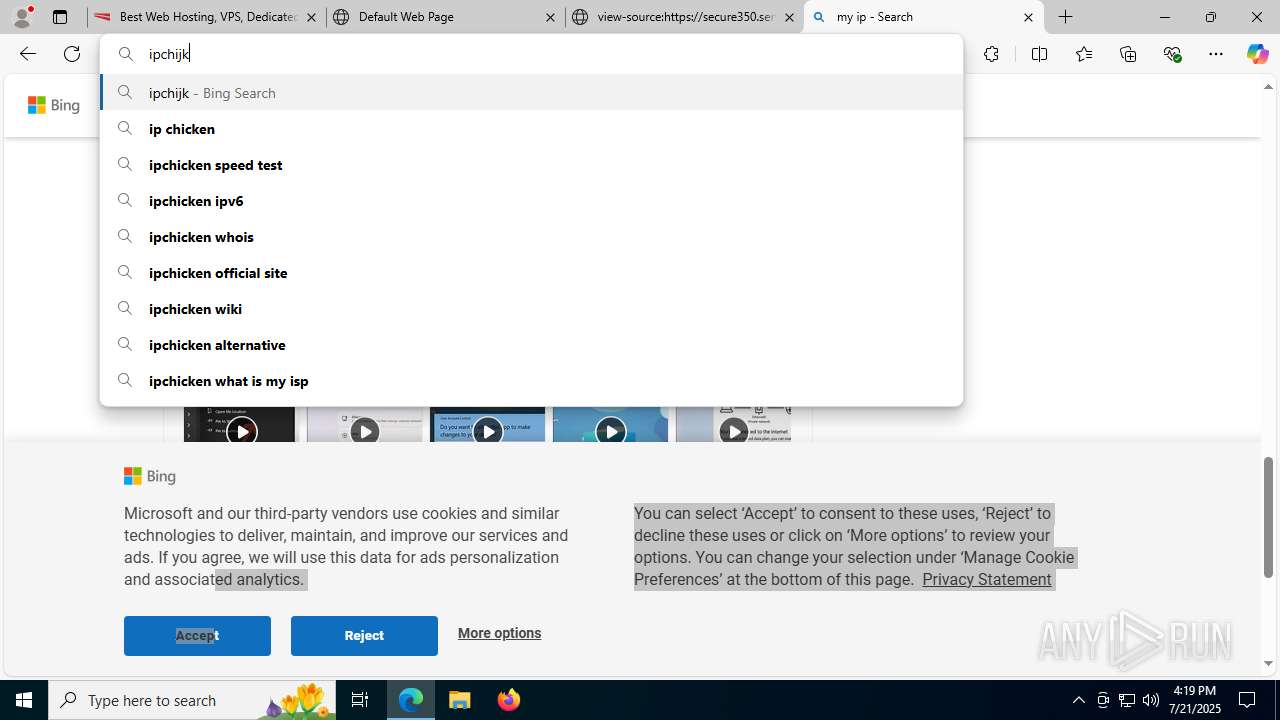Play the first video thumbnail

click(x=241, y=432)
